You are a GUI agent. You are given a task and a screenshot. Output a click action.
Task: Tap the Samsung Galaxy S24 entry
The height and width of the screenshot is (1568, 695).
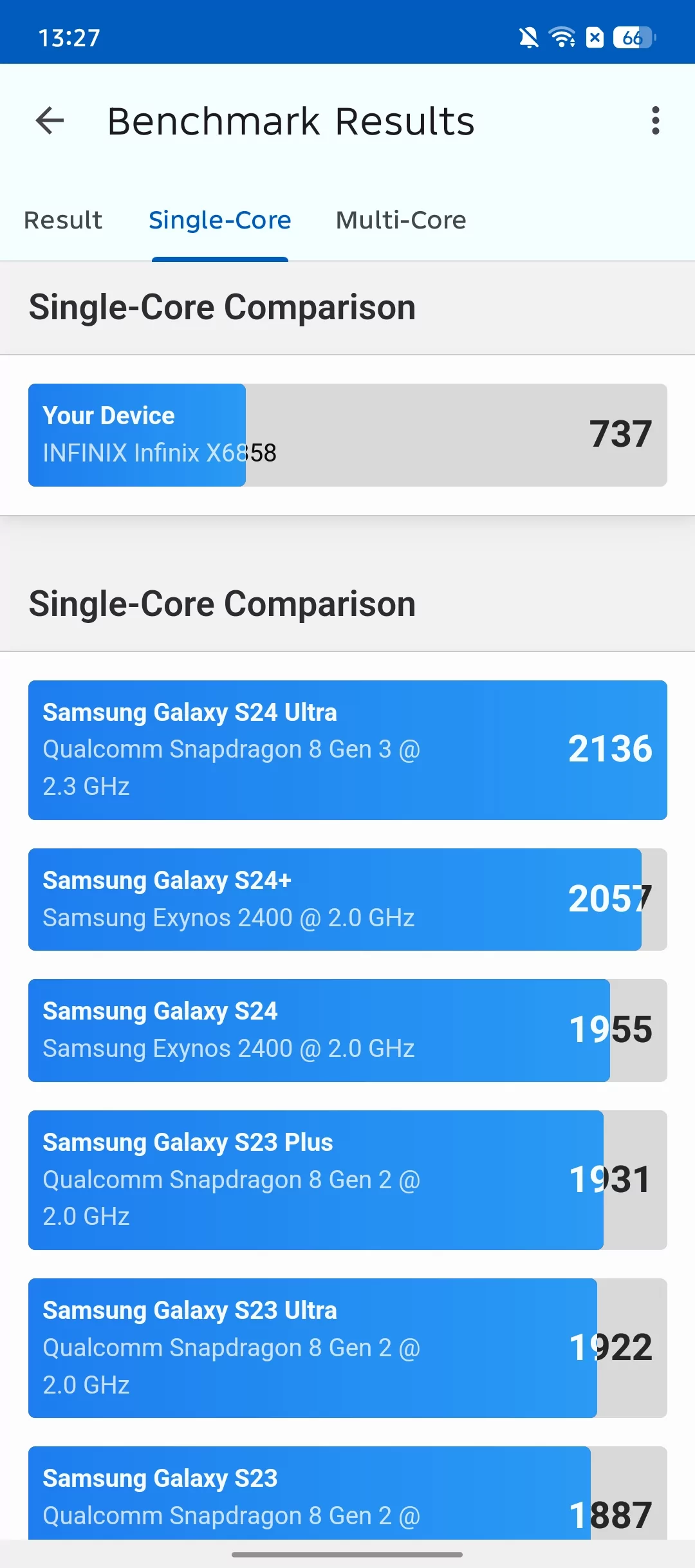point(347,1031)
